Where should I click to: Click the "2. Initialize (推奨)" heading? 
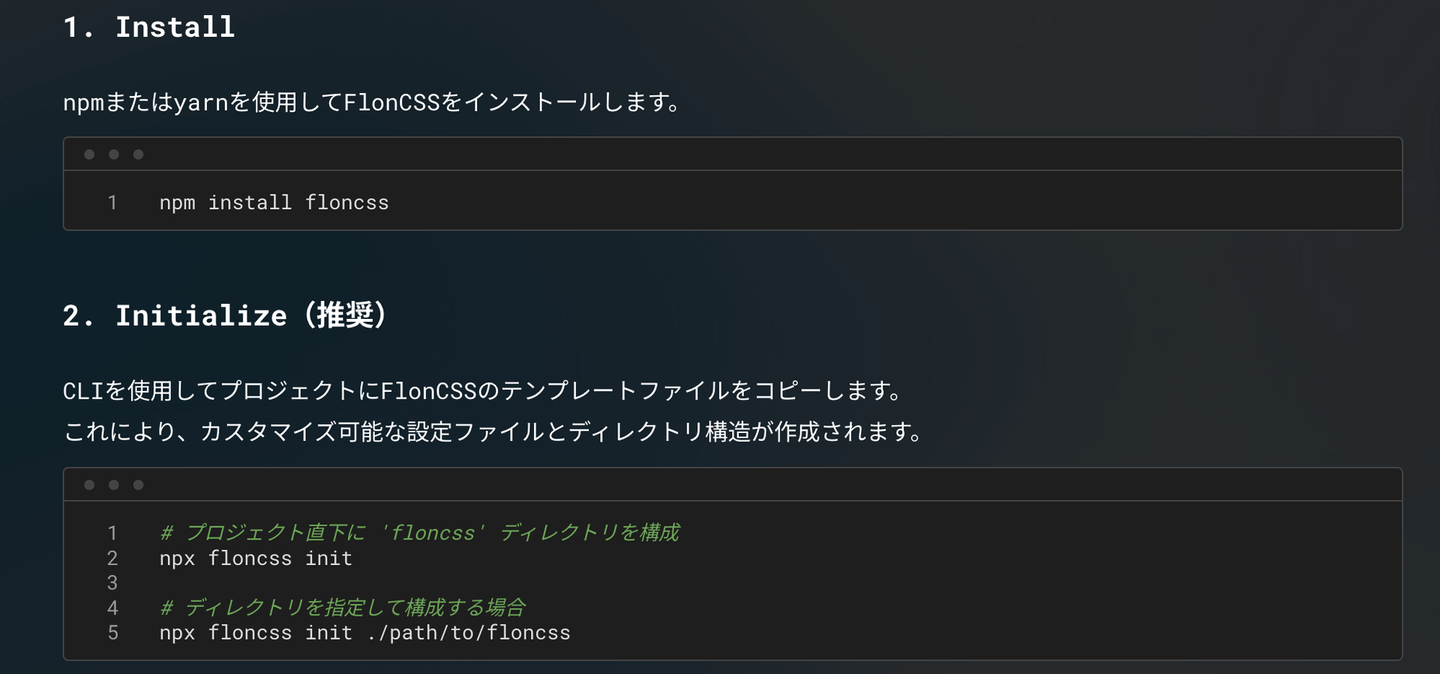(x=225, y=315)
